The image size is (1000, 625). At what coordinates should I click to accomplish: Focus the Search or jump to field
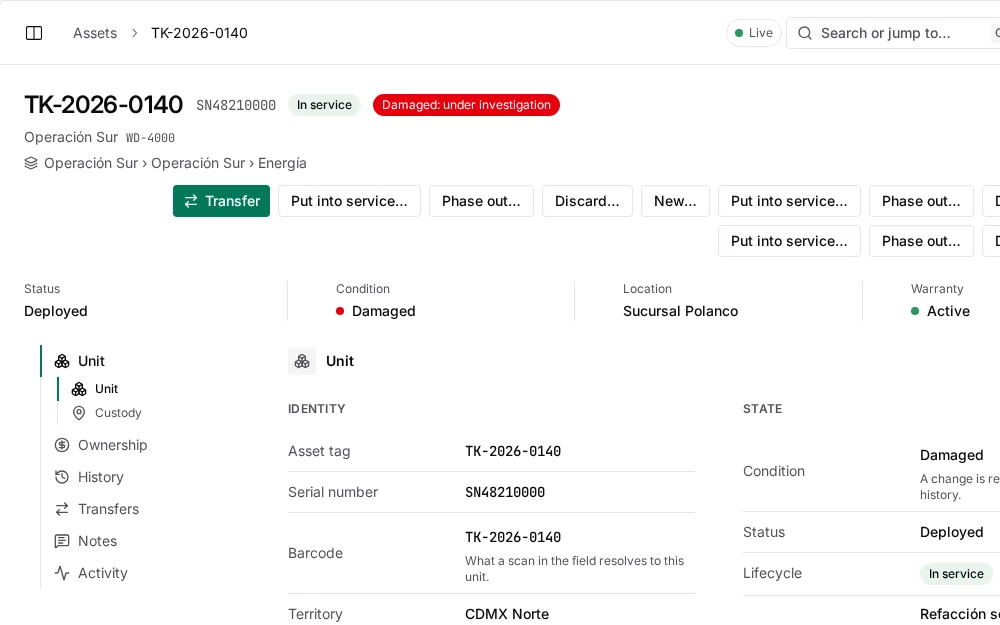(893, 33)
